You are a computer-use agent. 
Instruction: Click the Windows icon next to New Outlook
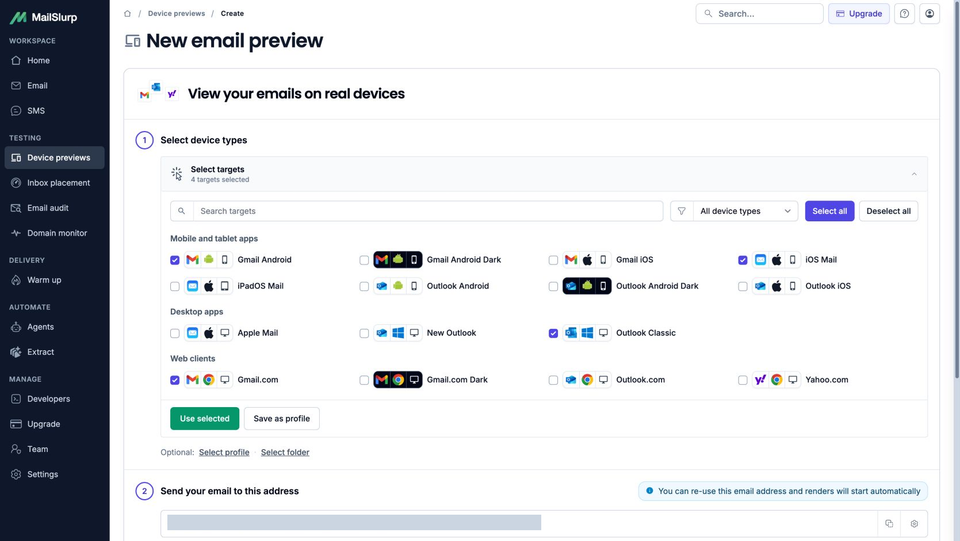click(x=398, y=333)
